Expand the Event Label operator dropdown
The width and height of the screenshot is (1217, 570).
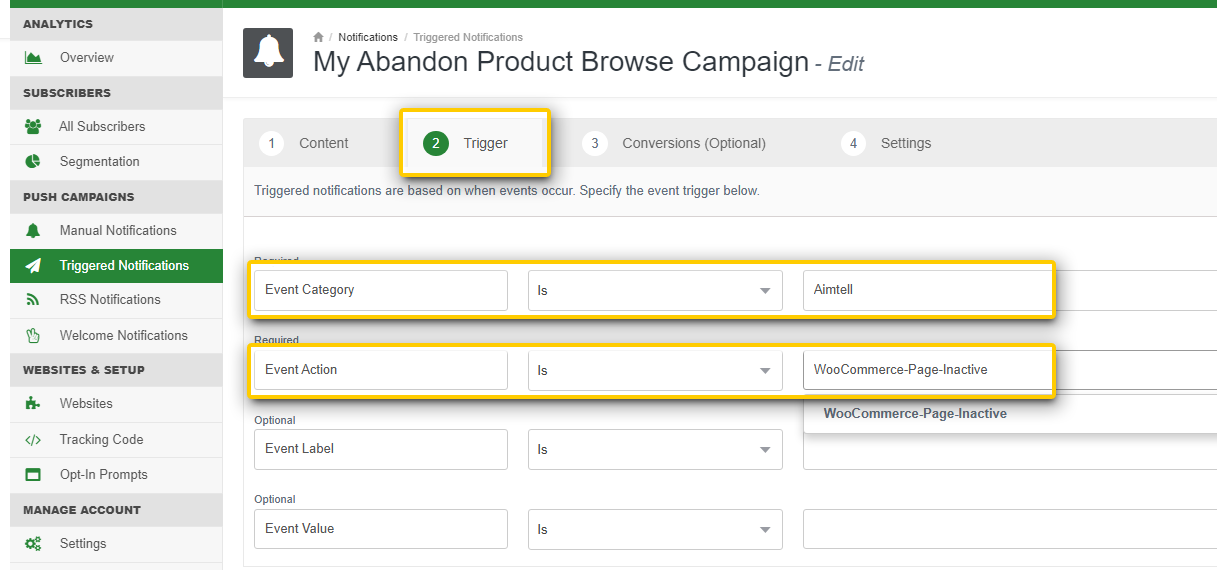click(655, 450)
